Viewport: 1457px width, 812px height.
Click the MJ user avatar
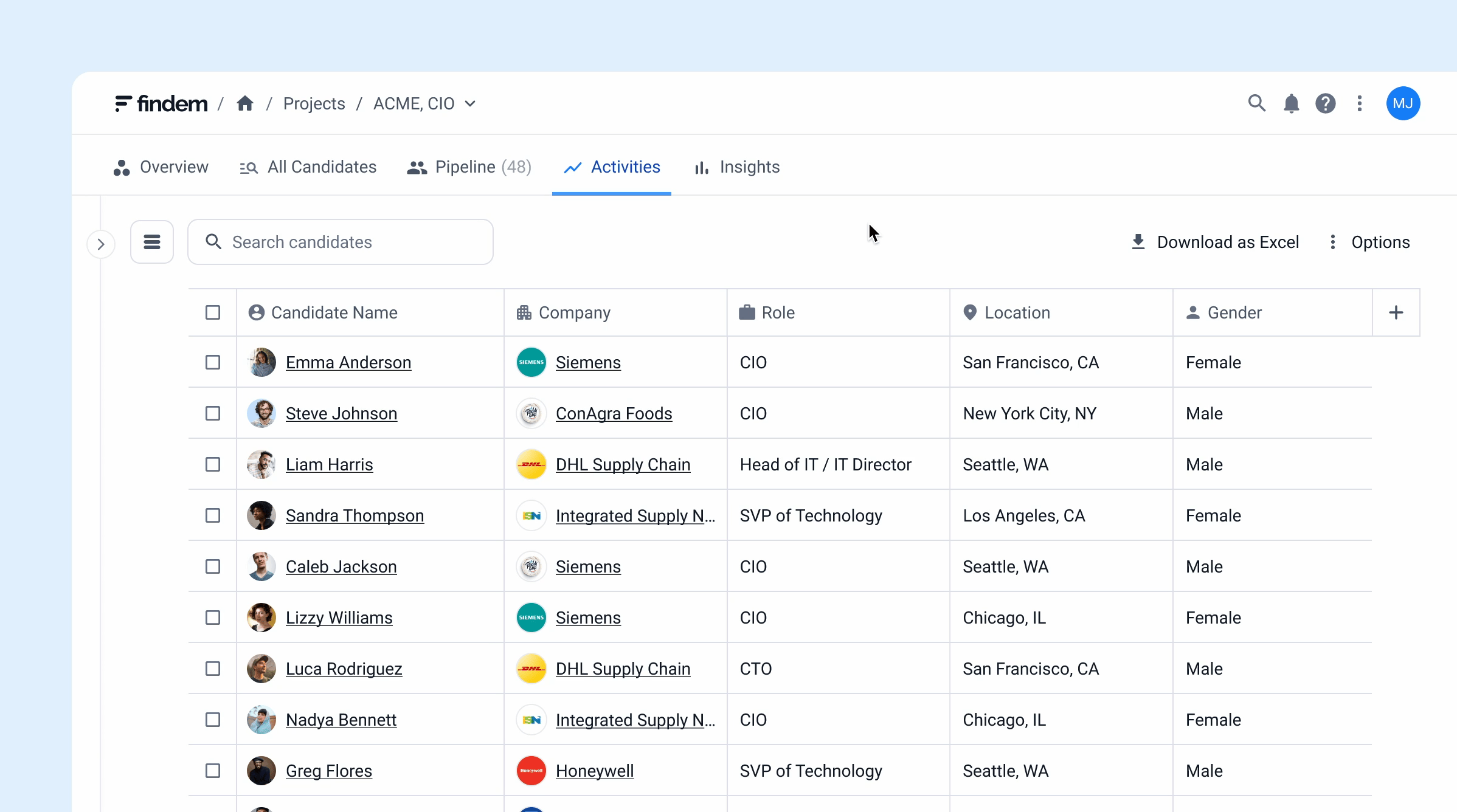pos(1403,103)
